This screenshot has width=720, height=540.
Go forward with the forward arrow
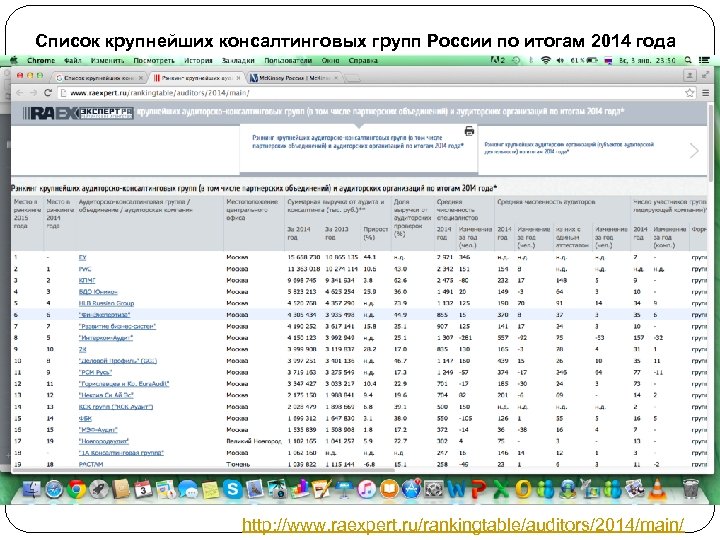[x=33, y=93]
